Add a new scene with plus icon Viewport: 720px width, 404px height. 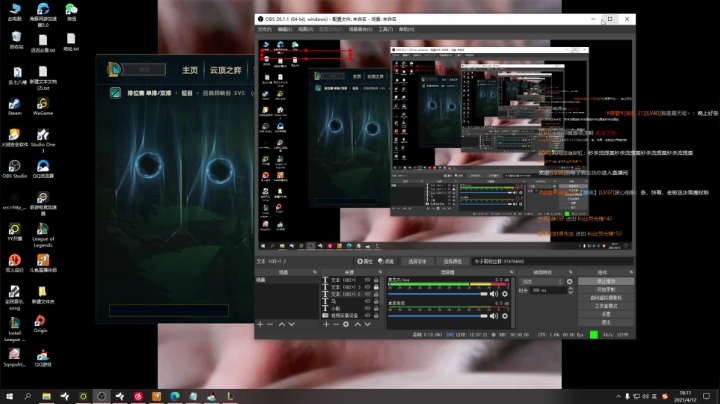point(260,324)
